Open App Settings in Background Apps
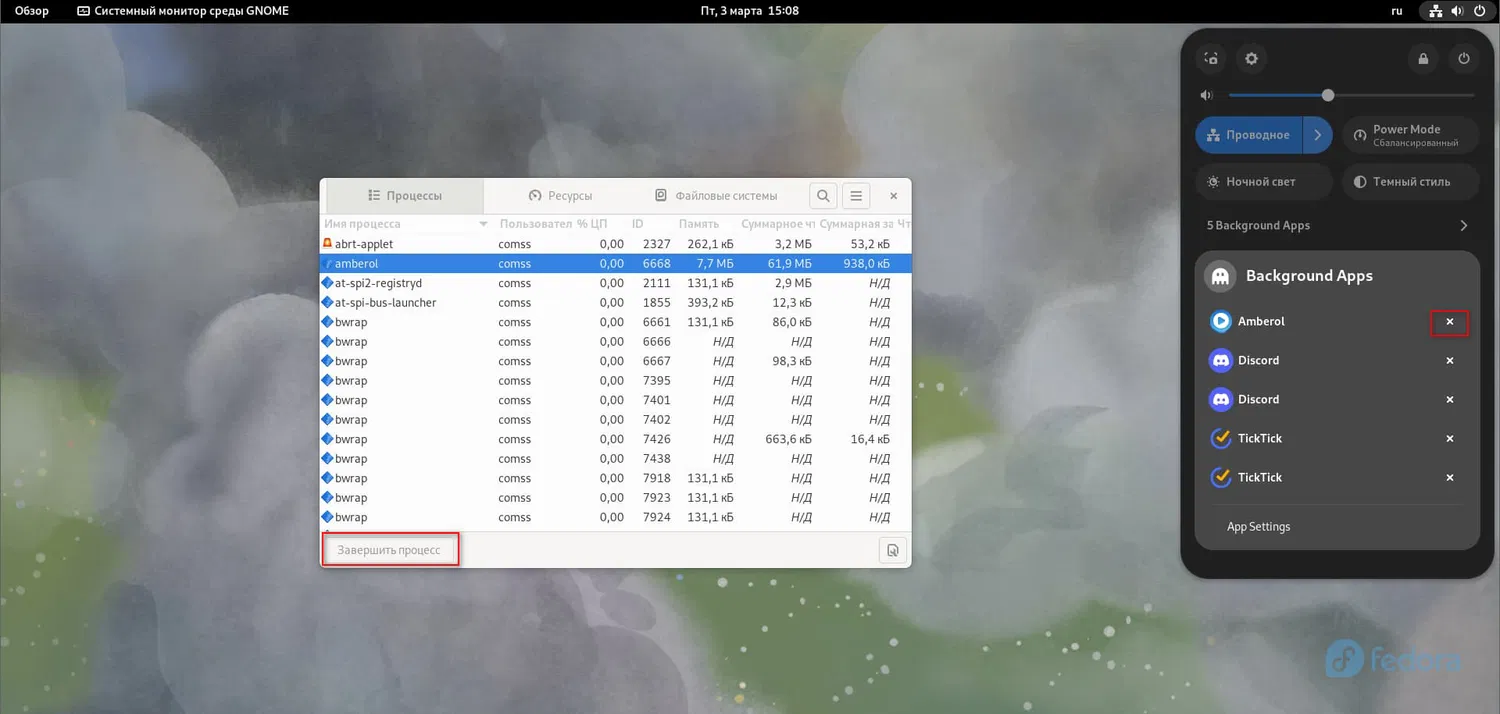1500x714 pixels. [x=1258, y=527]
